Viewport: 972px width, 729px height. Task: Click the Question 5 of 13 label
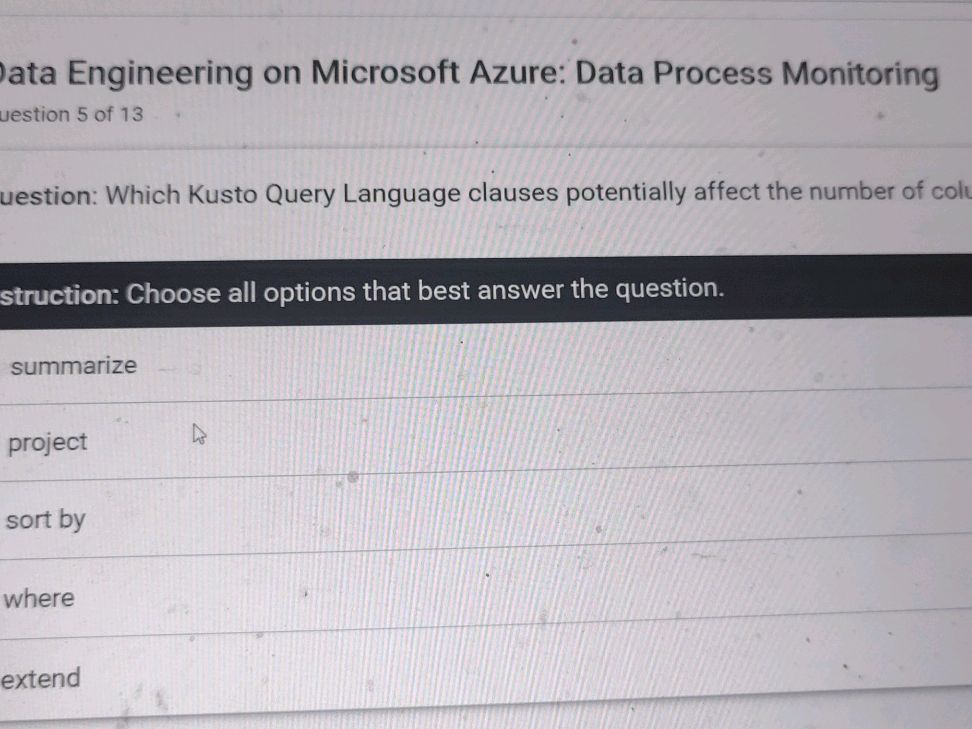[70, 114]
